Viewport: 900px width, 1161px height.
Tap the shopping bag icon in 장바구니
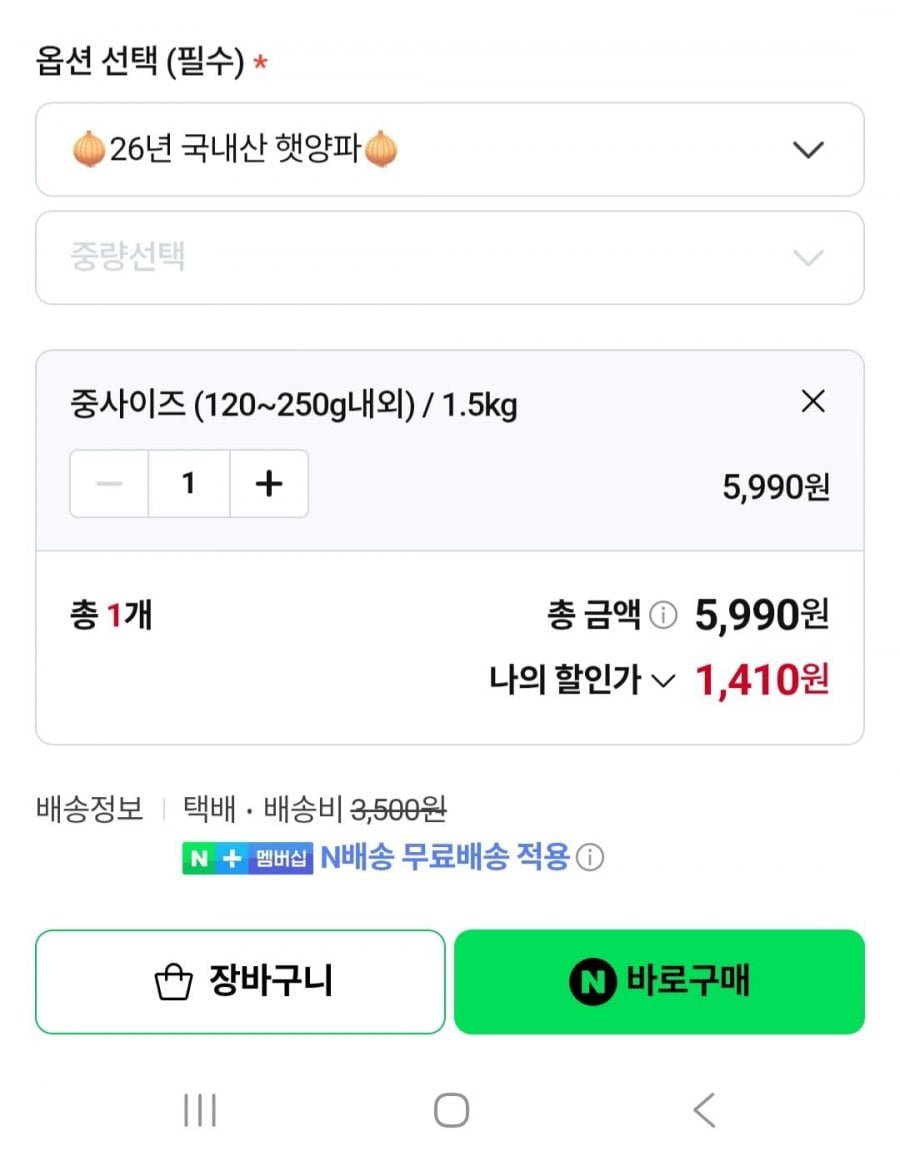click(173, 982)
